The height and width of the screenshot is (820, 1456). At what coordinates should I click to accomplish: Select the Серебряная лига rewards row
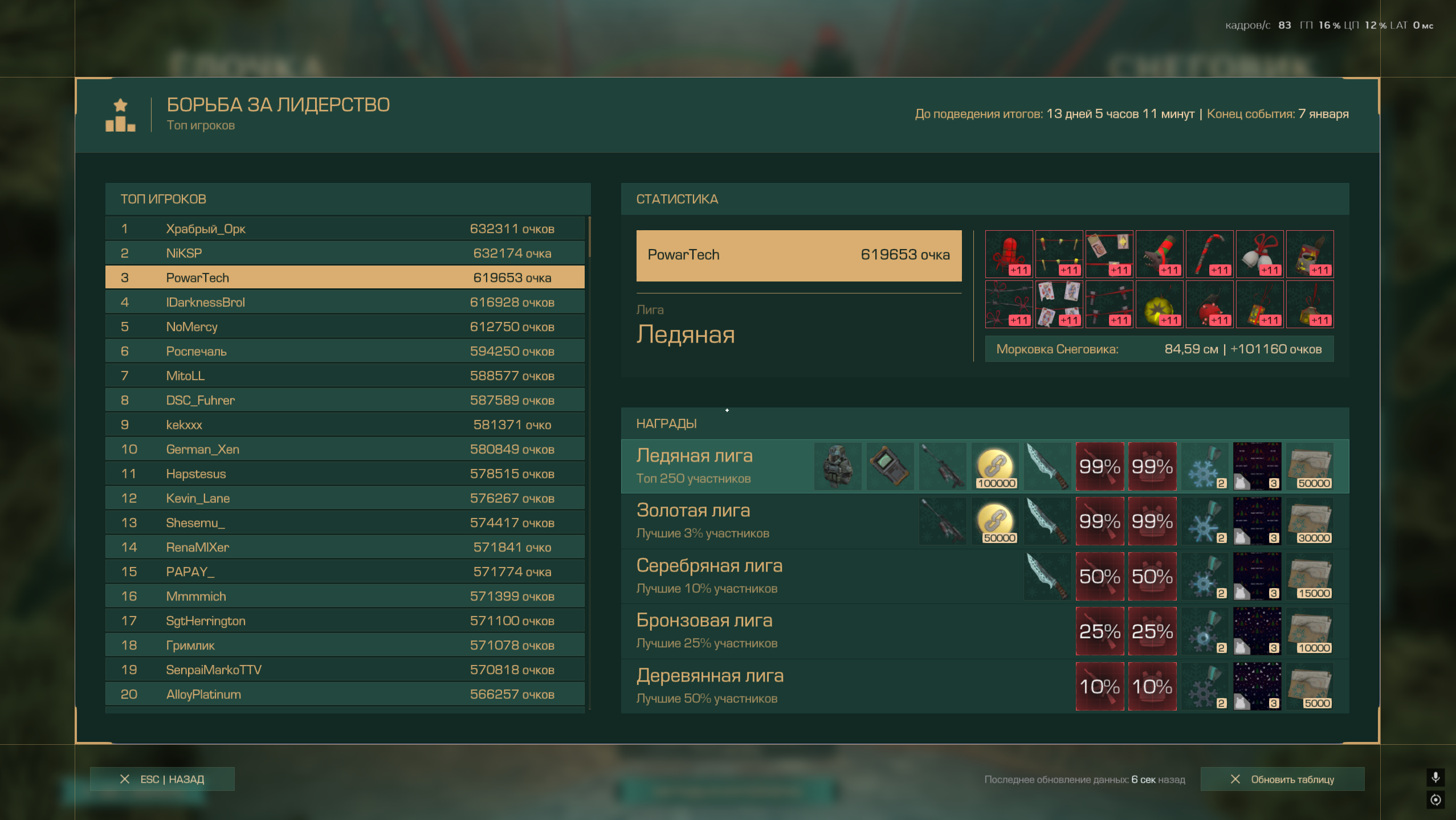(x=985, y=576)
